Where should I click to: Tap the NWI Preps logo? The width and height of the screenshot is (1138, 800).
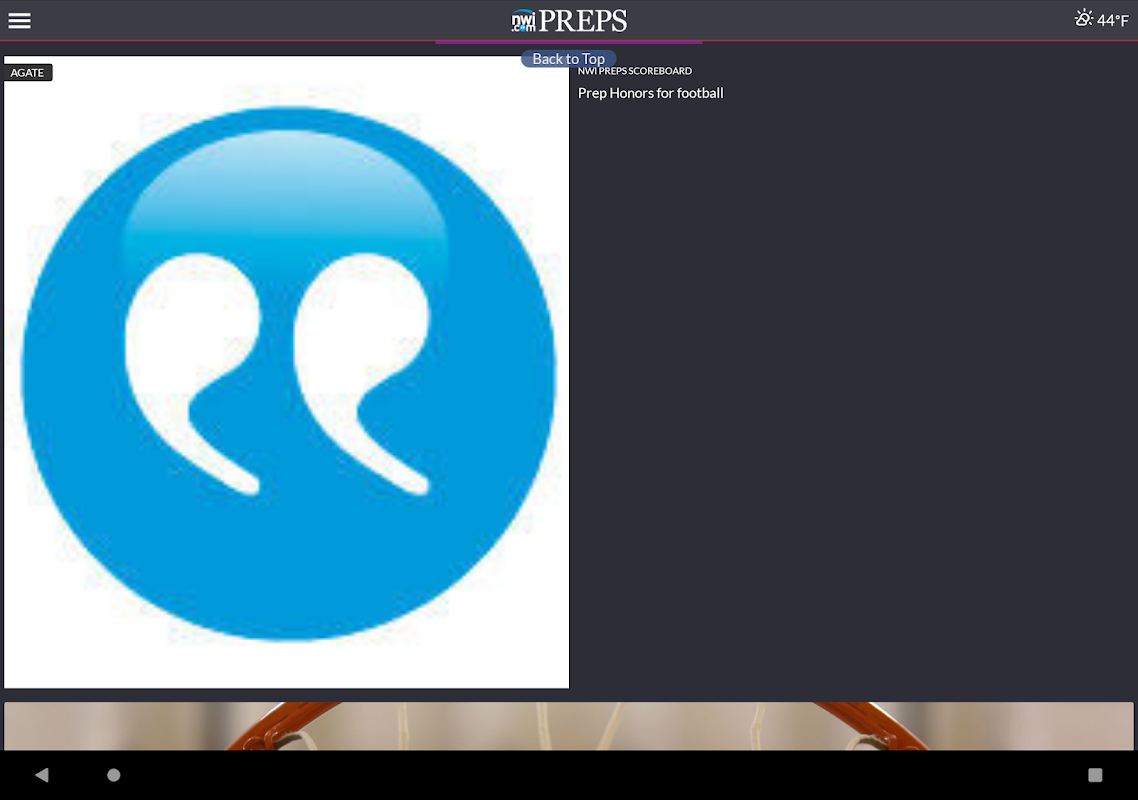(569, 20)
